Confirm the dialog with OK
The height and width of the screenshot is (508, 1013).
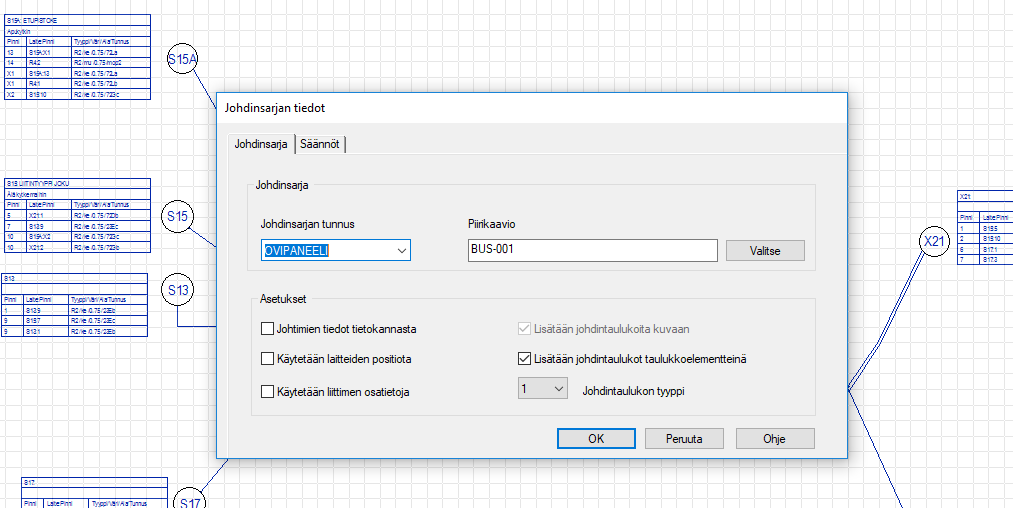596,438
